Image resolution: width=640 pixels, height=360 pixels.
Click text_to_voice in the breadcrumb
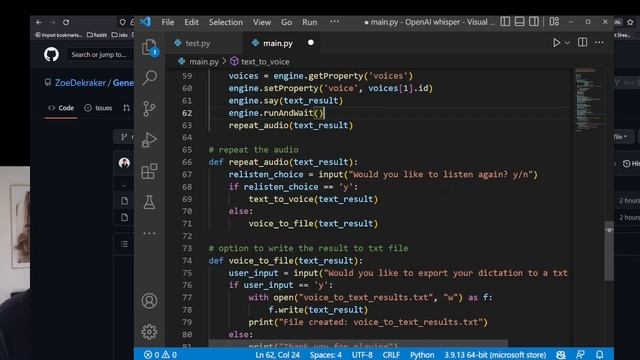coord(265,62)
